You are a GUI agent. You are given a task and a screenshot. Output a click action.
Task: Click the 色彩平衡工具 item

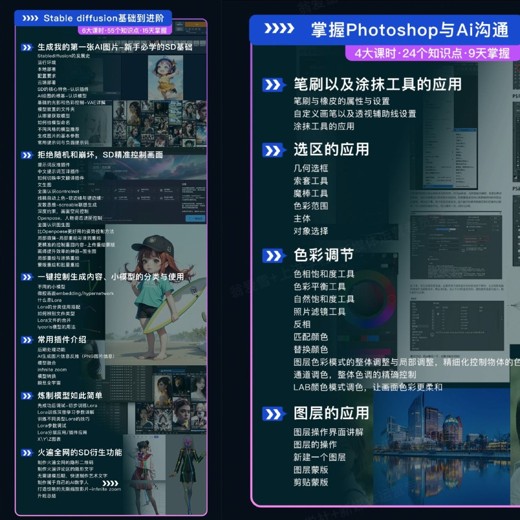320,287
